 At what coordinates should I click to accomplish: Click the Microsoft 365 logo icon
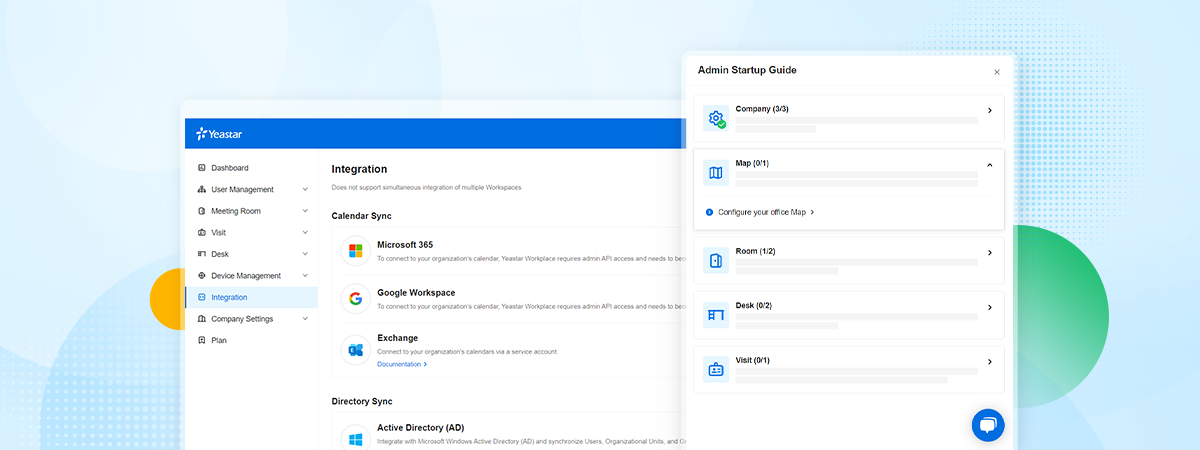pos(355,251)
